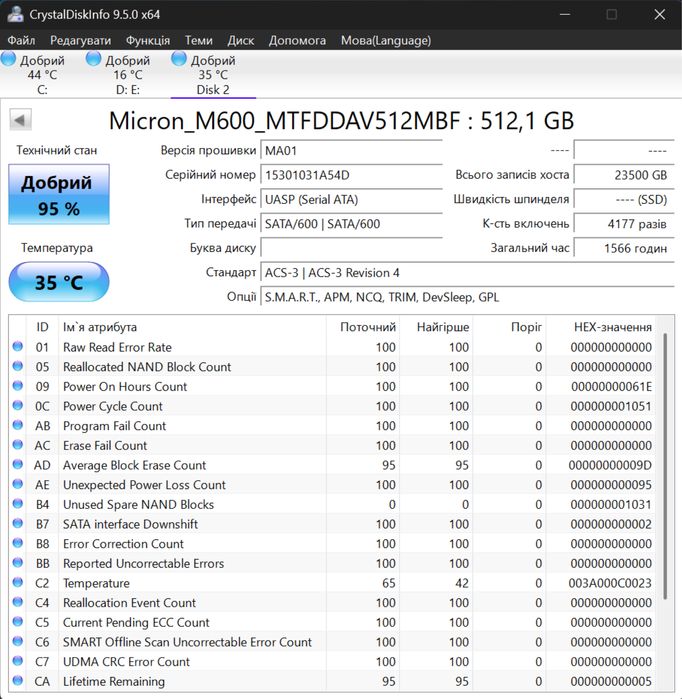Click status orb of Program Fail Count

[18, 425]
